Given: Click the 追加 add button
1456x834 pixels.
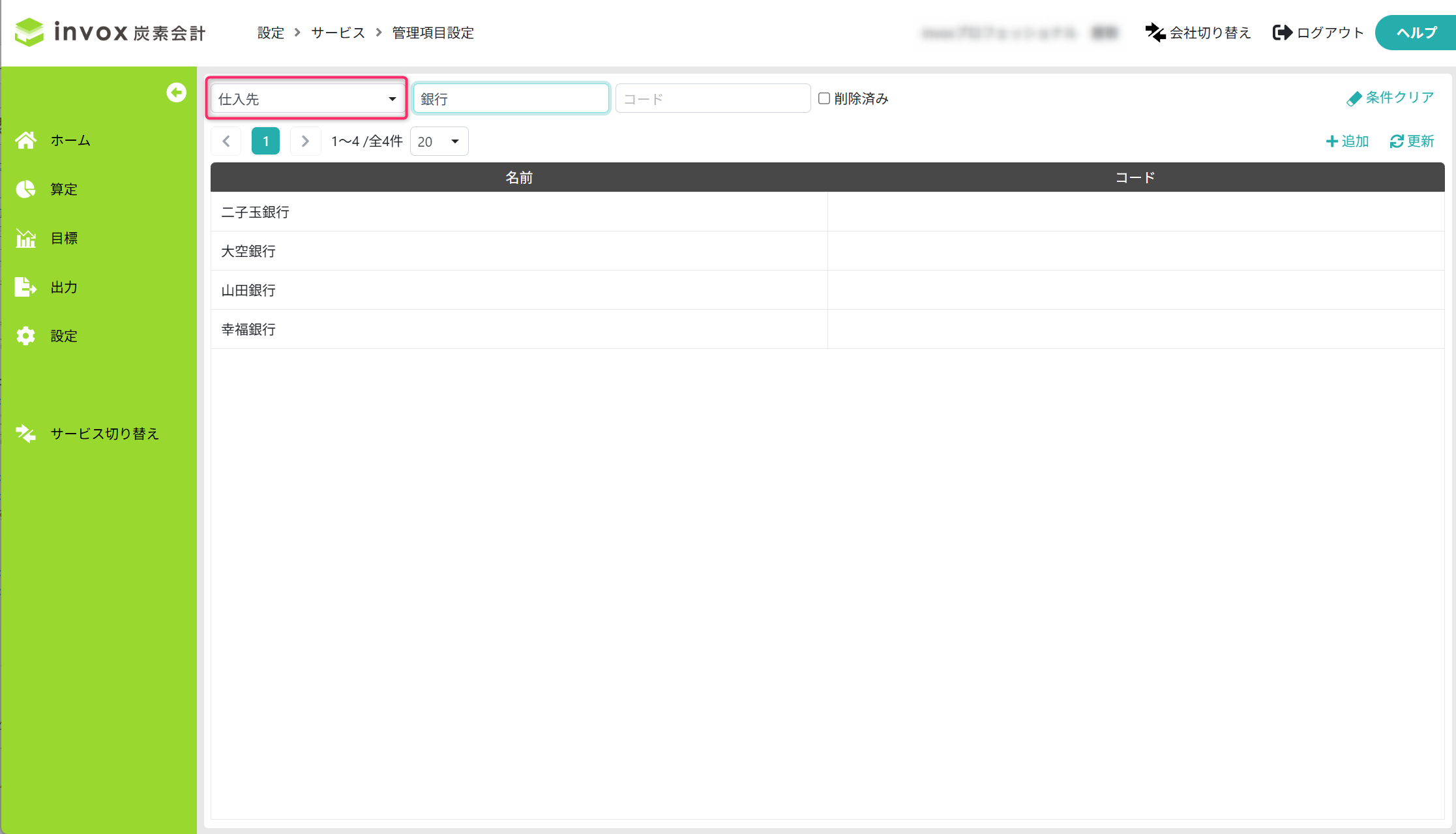Looking at the screenshot, I should pyautogui.click(x=1347, y=141).
